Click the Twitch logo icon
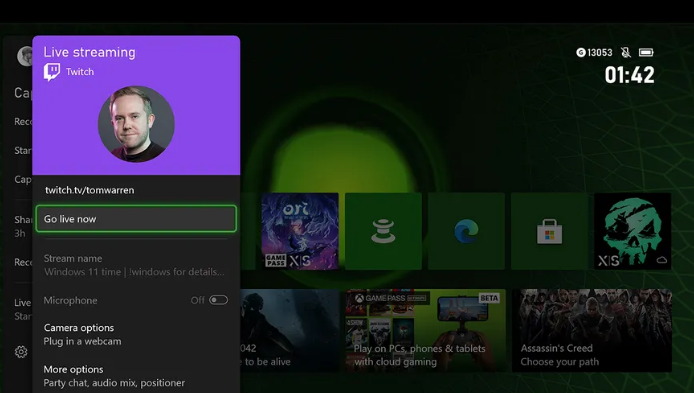 click(52, 72)
